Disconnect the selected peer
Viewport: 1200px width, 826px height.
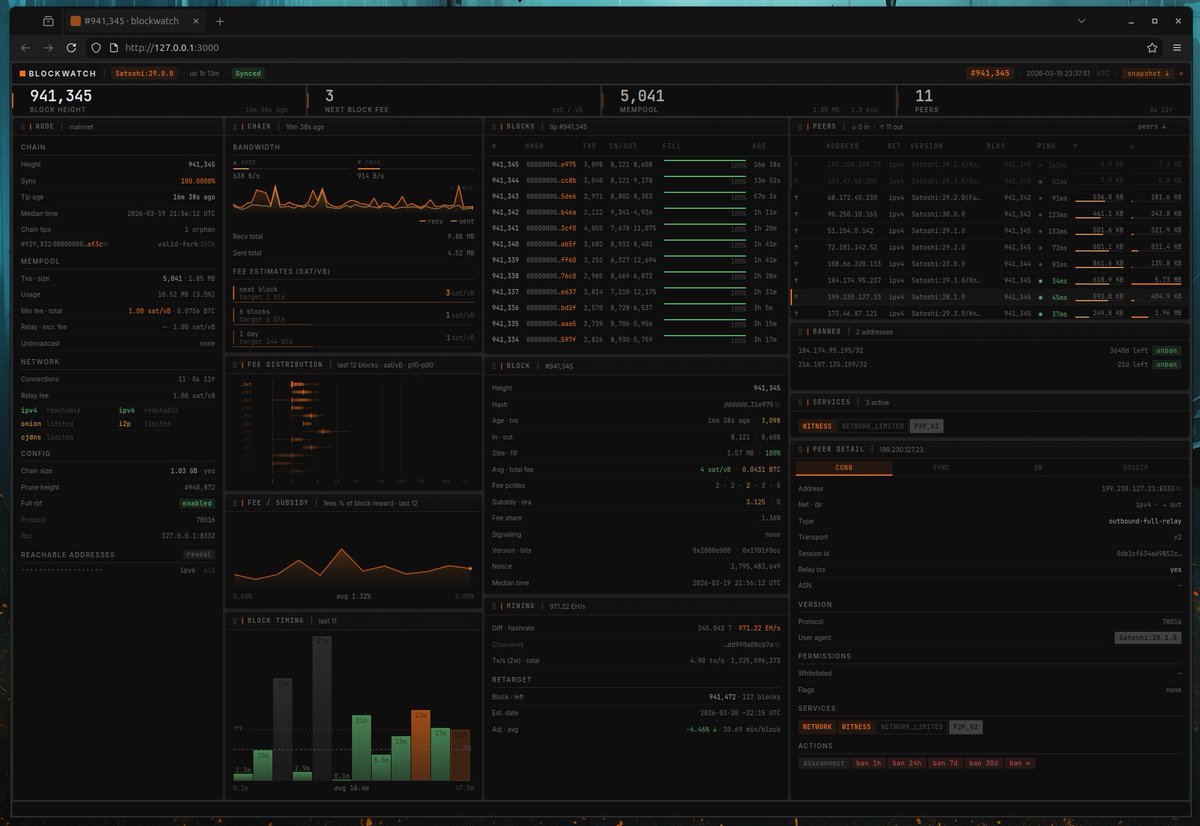coord(823,763)
